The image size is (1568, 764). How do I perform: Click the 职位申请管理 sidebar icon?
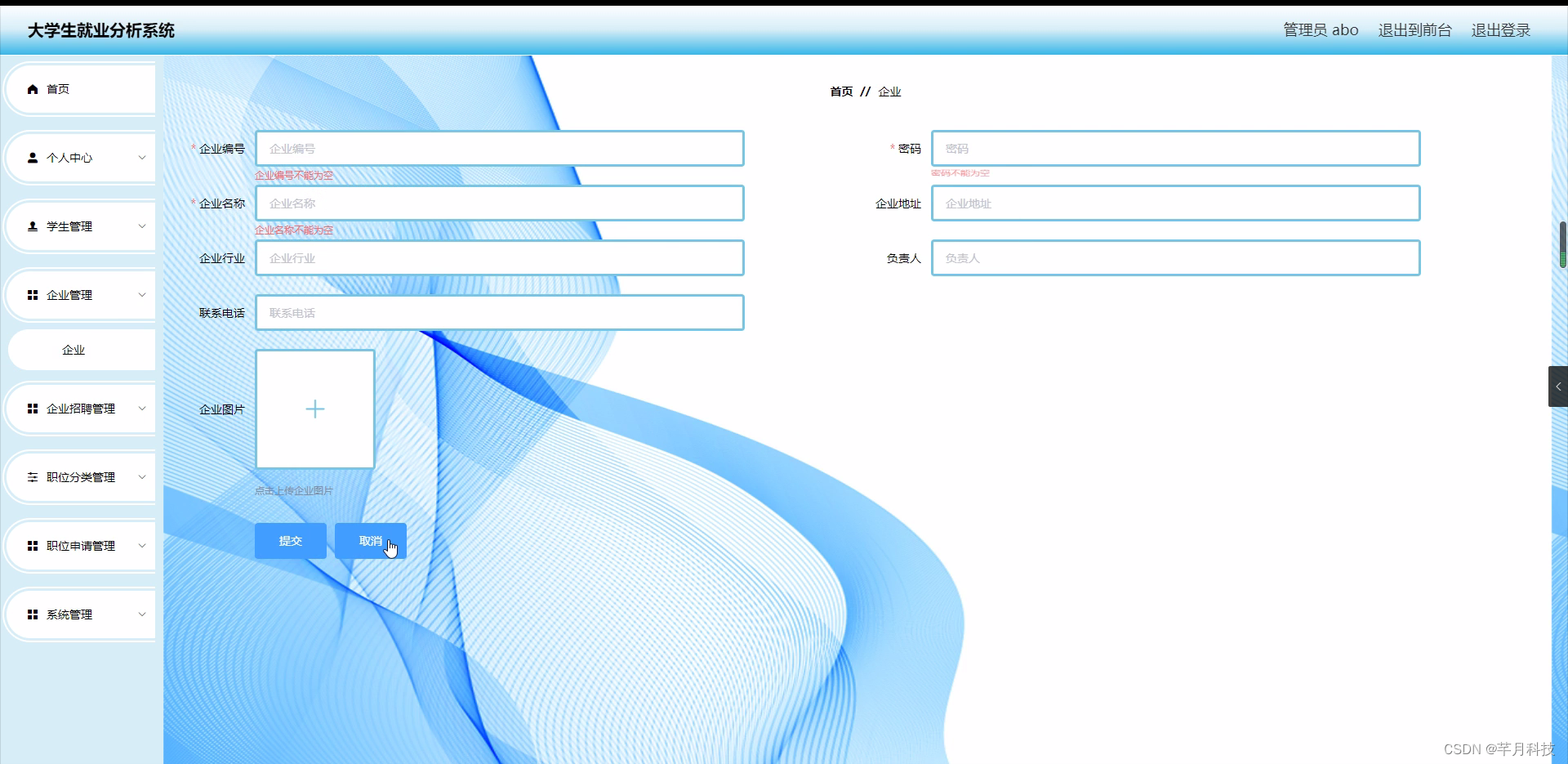[x=33, y=546]
